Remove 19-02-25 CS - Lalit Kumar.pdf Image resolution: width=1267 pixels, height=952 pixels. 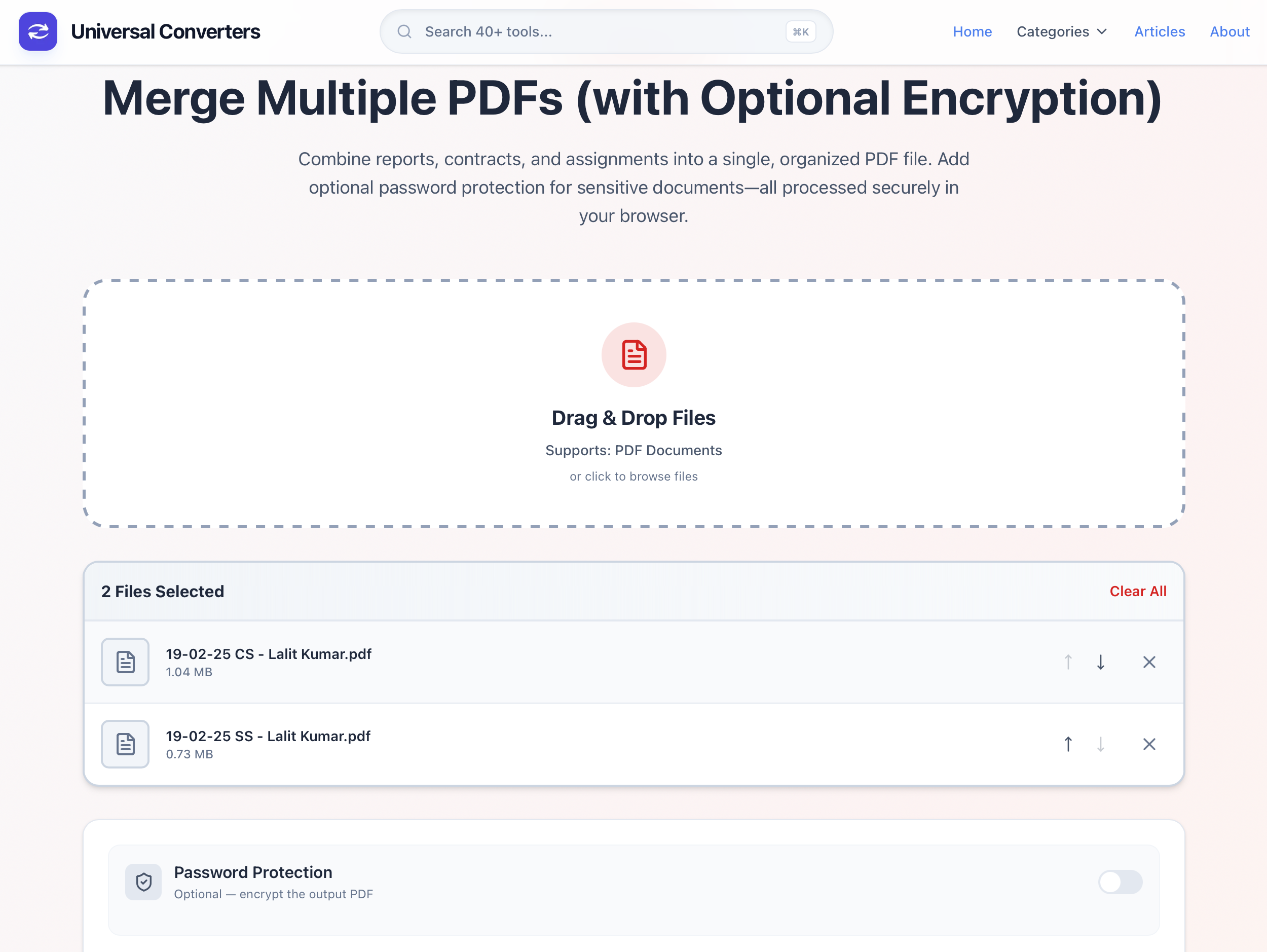(1149, 662)
